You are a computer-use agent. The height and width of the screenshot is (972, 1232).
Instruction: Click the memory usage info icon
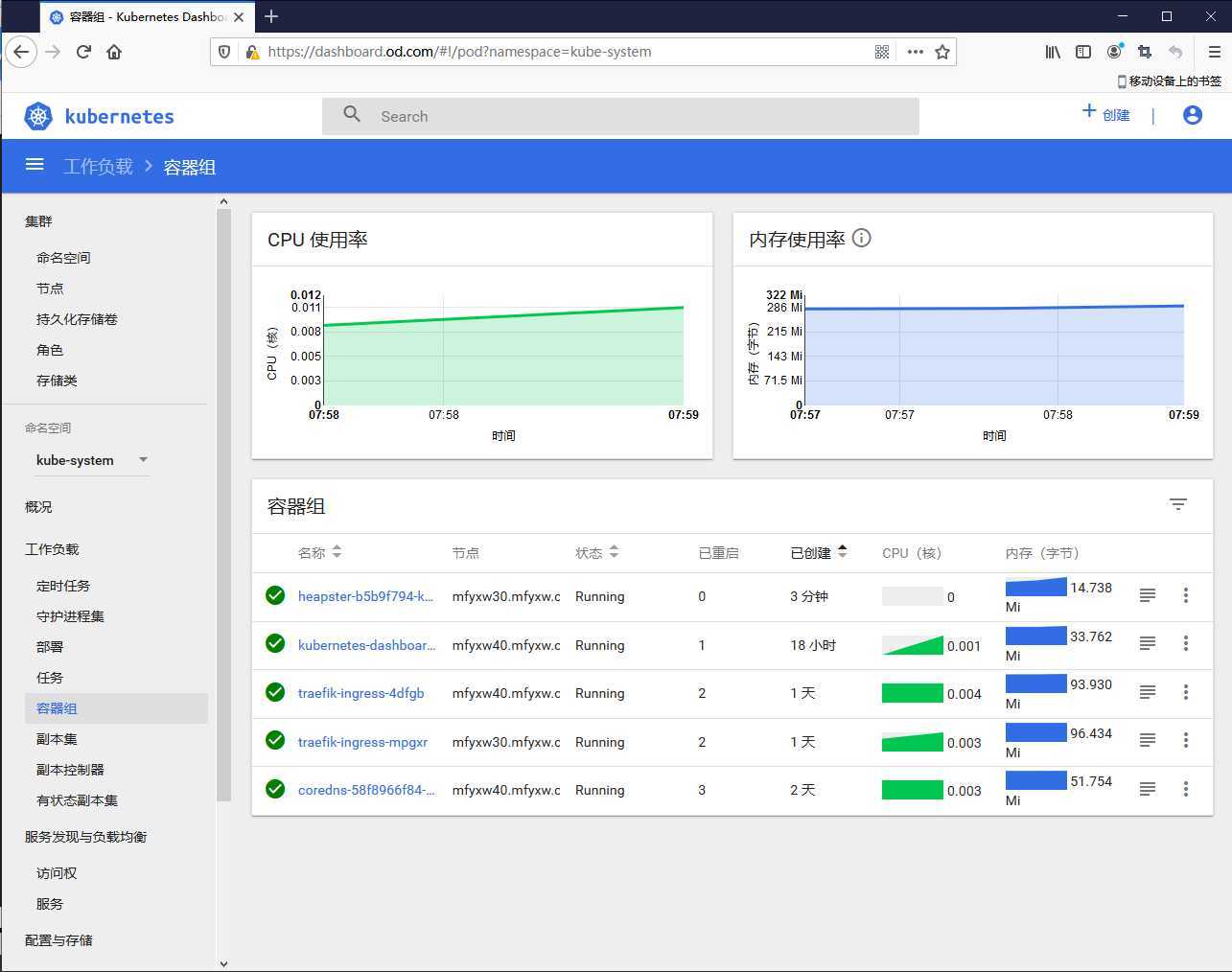click(861, 238)
